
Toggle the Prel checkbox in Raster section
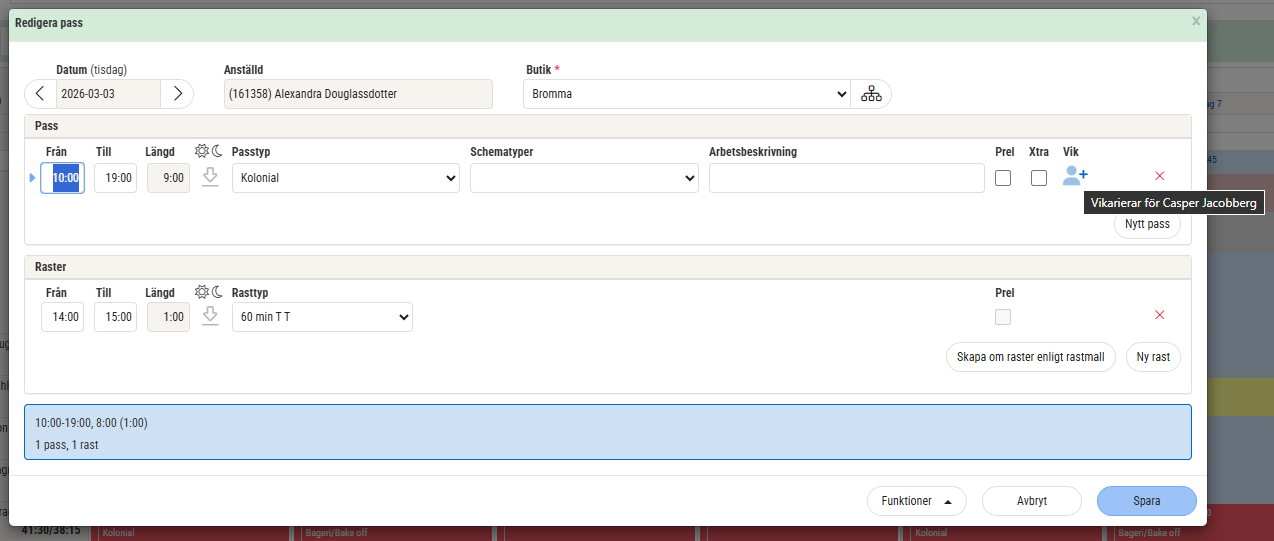coord(1003,317)
